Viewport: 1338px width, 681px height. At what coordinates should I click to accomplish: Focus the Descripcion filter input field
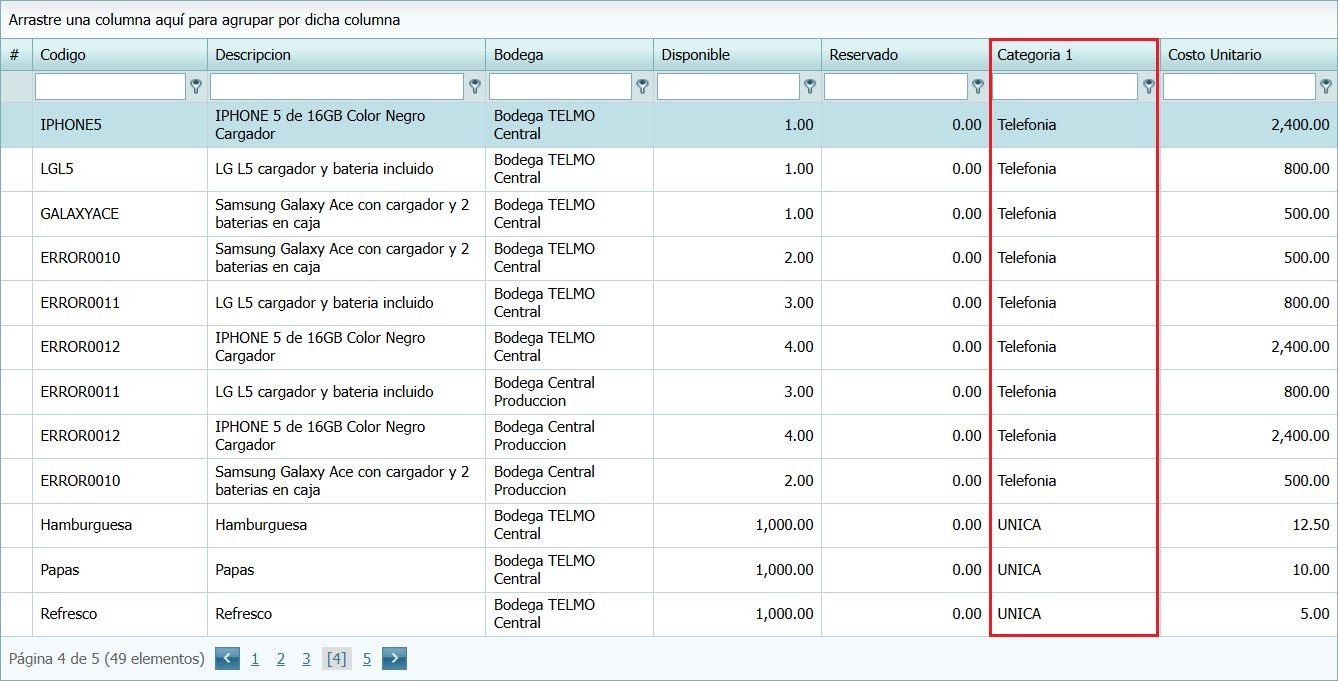coord(337,87)
